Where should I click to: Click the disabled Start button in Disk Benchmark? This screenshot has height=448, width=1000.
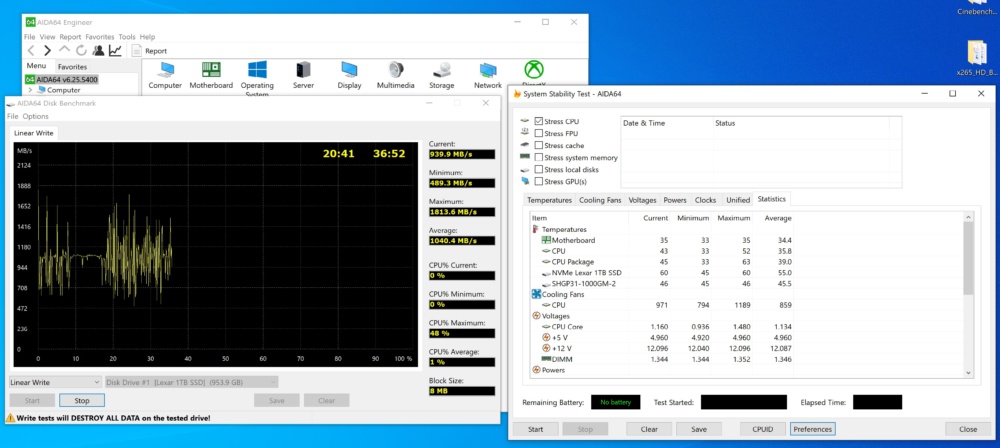pos(32,401)
